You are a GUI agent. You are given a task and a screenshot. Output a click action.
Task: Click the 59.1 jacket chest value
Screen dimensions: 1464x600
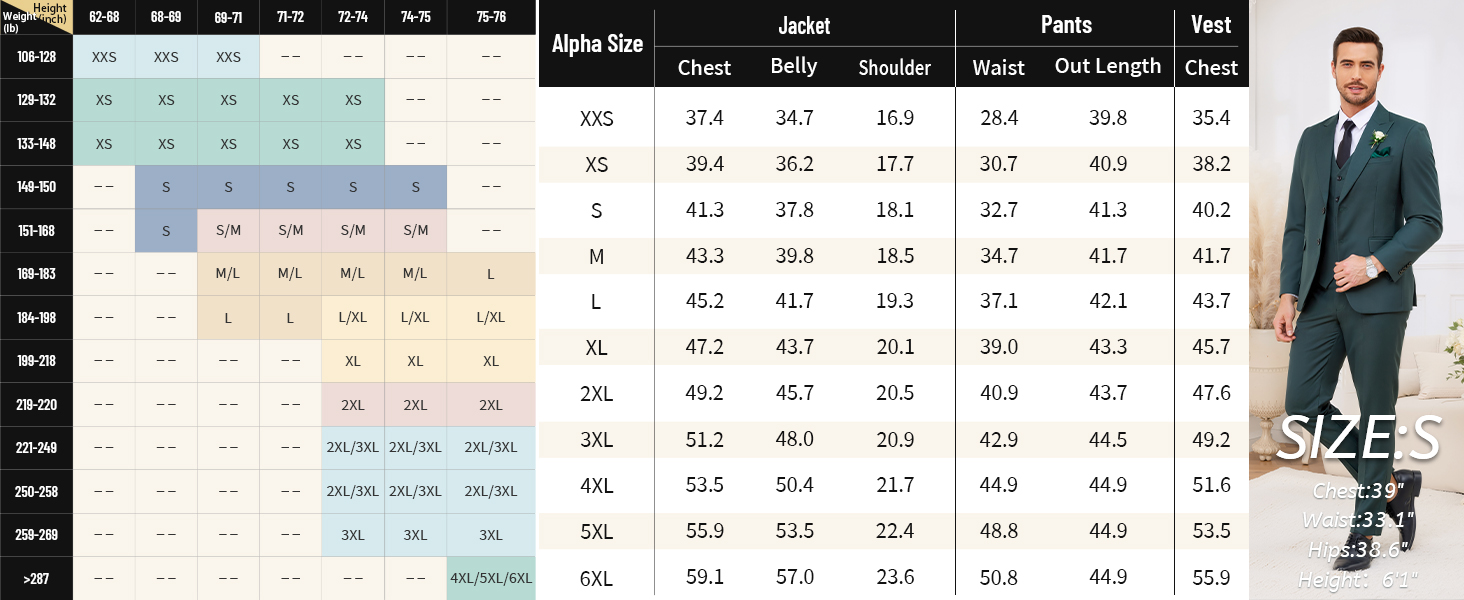click(x=704, y=577)
